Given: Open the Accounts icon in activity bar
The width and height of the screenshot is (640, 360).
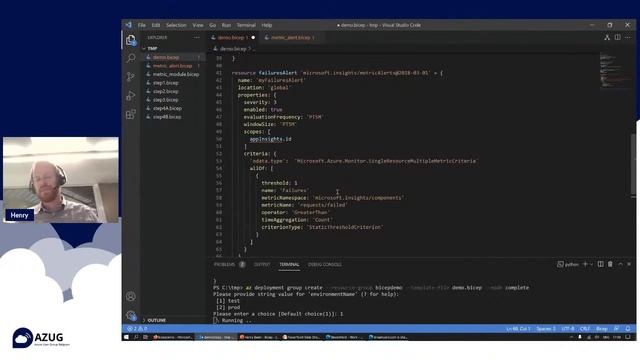Looking at the screenshot, I should 131,296.
